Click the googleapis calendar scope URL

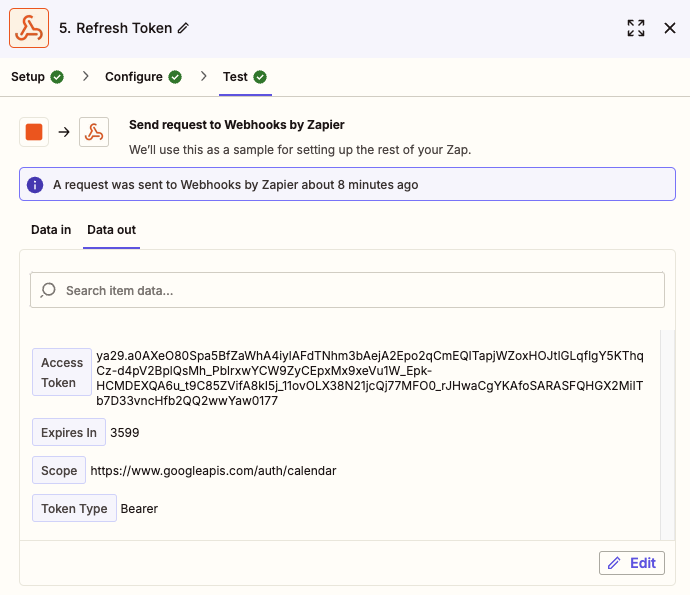coord(213,471)
